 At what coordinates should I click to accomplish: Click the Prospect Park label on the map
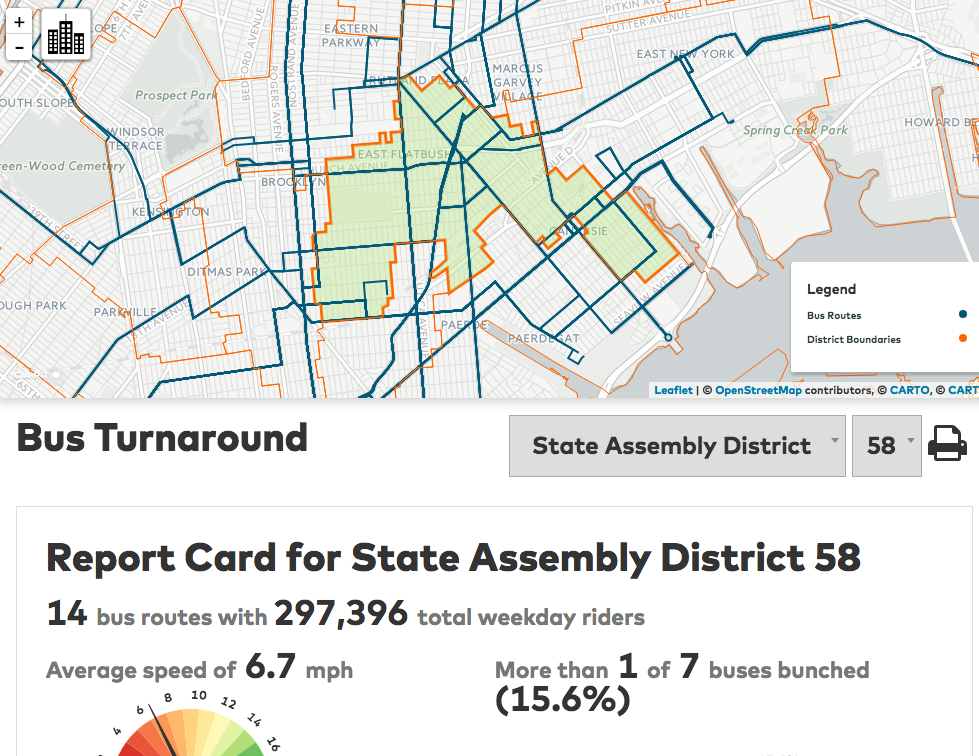175,95
